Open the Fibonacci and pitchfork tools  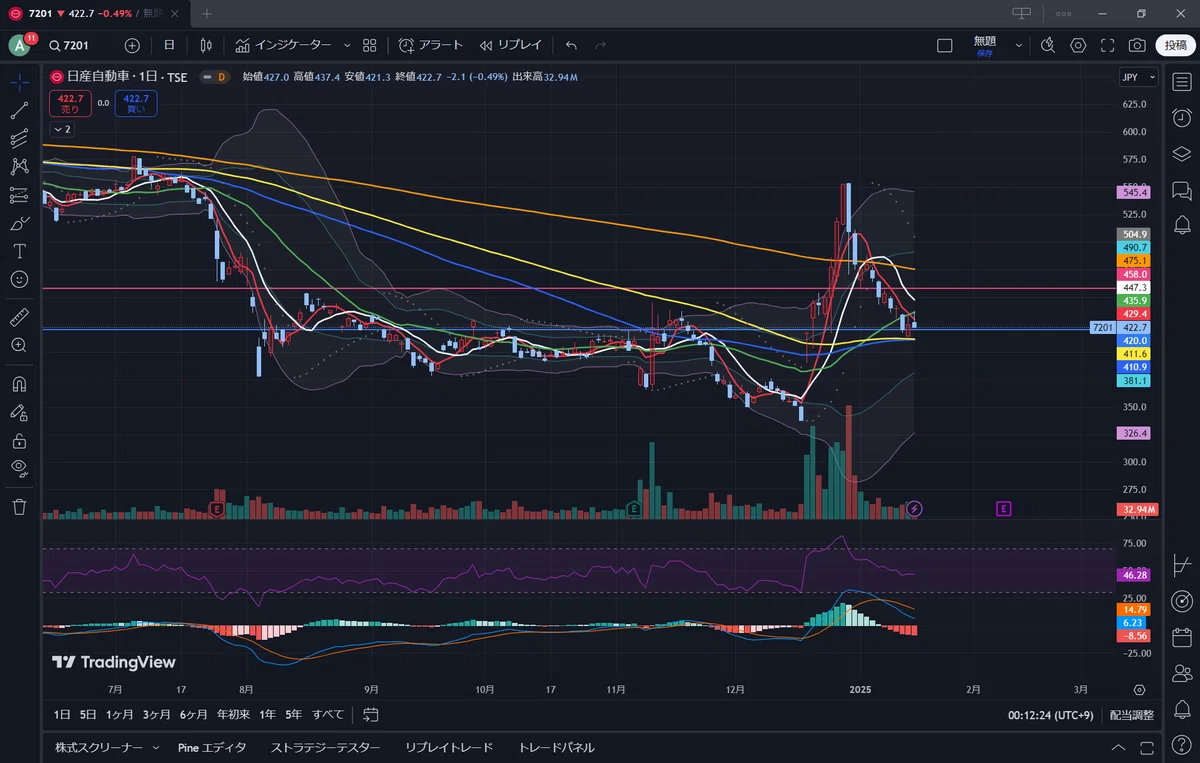(19, 139)
